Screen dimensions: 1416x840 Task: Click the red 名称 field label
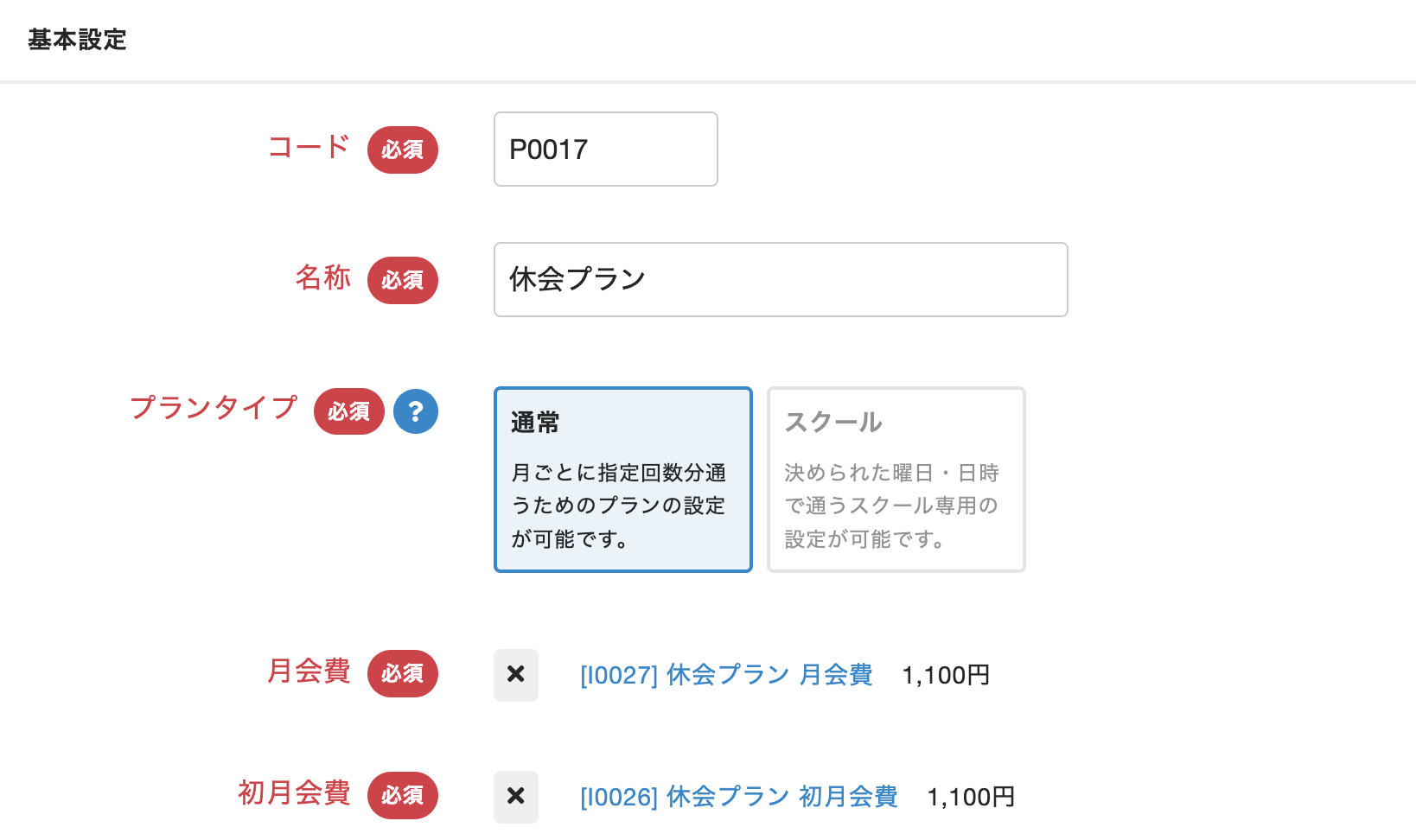pos(322,277)
